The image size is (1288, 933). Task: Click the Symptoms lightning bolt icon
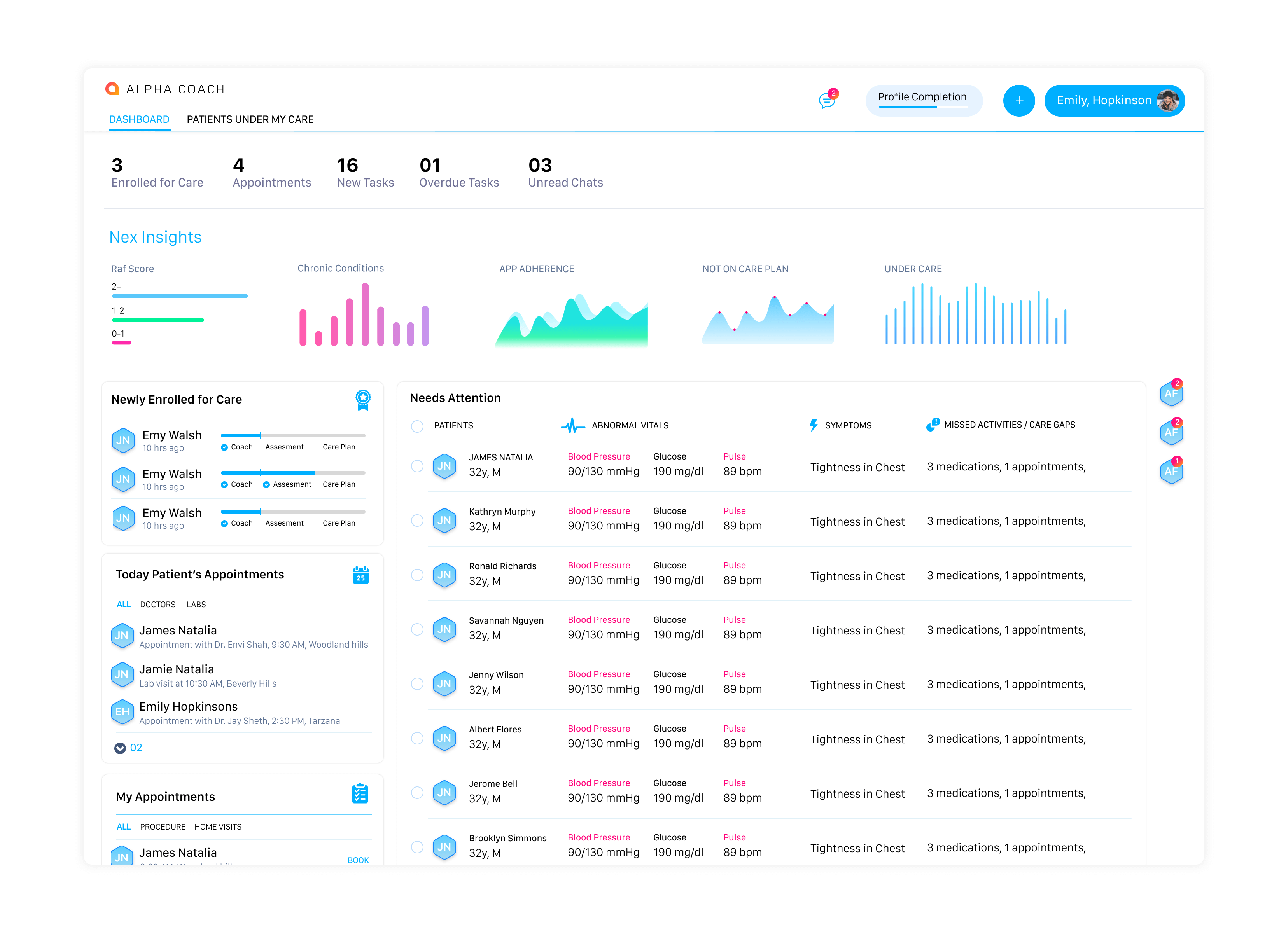point(813,425)
